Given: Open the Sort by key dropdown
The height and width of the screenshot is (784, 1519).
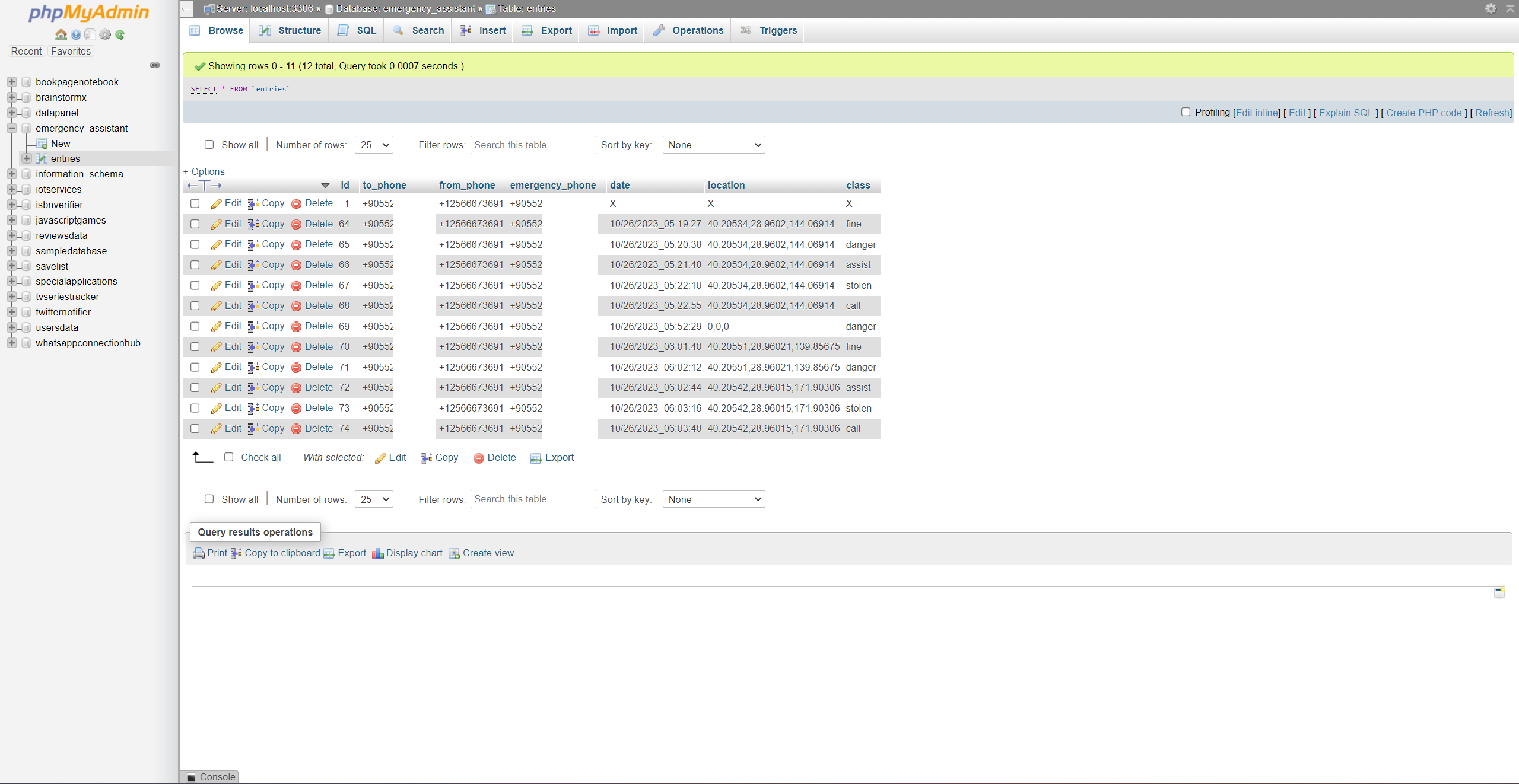Looking at the screenshot, I should [x=713, y=145].
